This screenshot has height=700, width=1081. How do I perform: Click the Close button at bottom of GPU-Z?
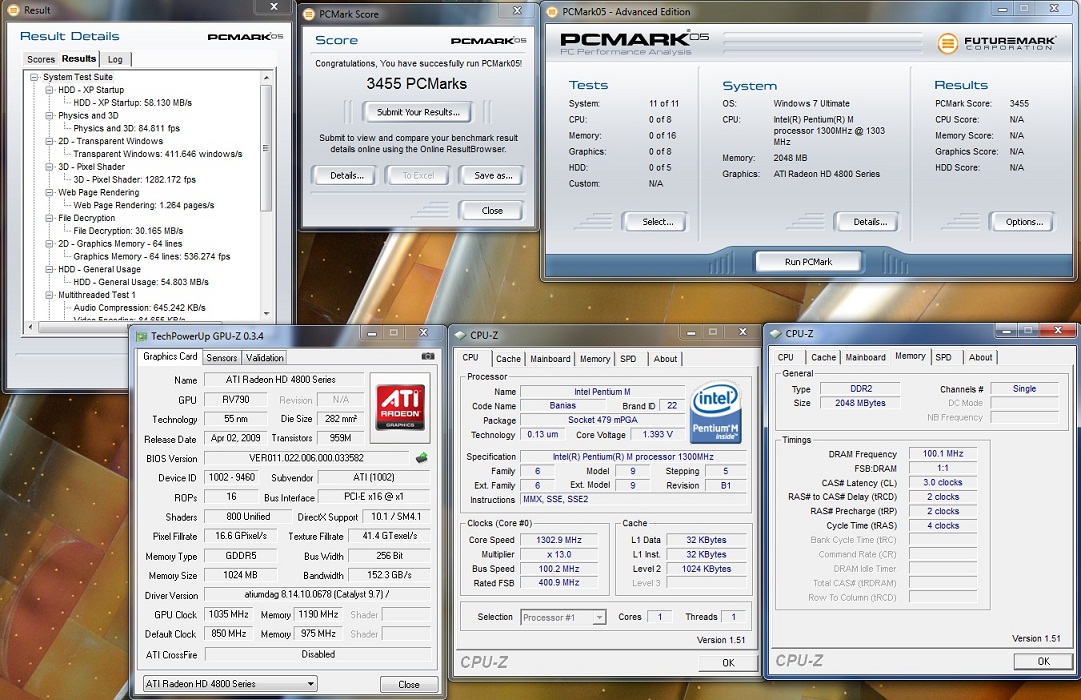(x=409, y=684)
